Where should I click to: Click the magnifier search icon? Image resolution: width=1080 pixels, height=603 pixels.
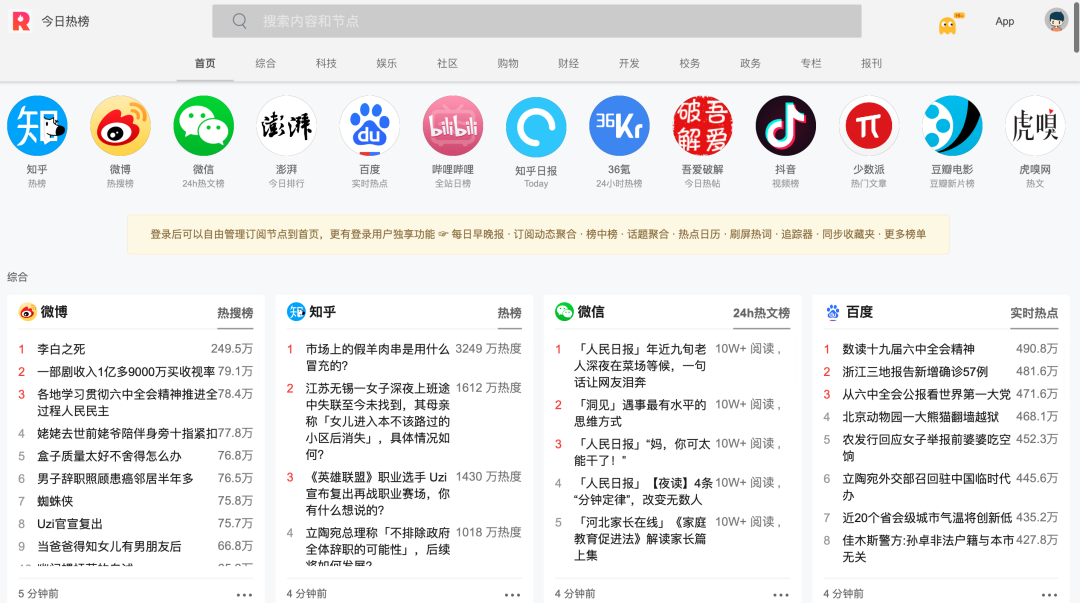click(240, 21)
